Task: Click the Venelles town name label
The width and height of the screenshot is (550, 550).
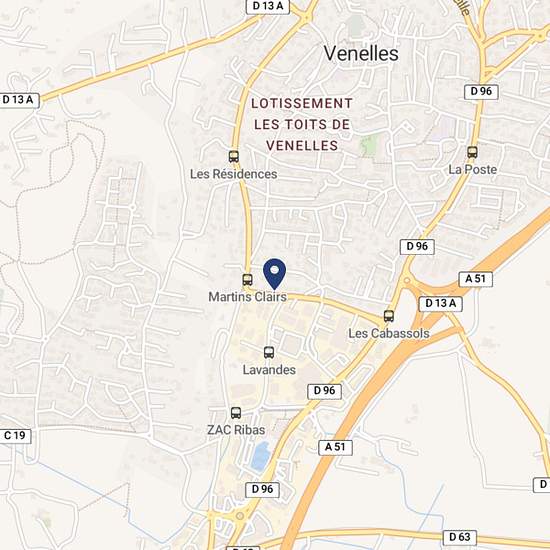Action: tap(361, 54)
